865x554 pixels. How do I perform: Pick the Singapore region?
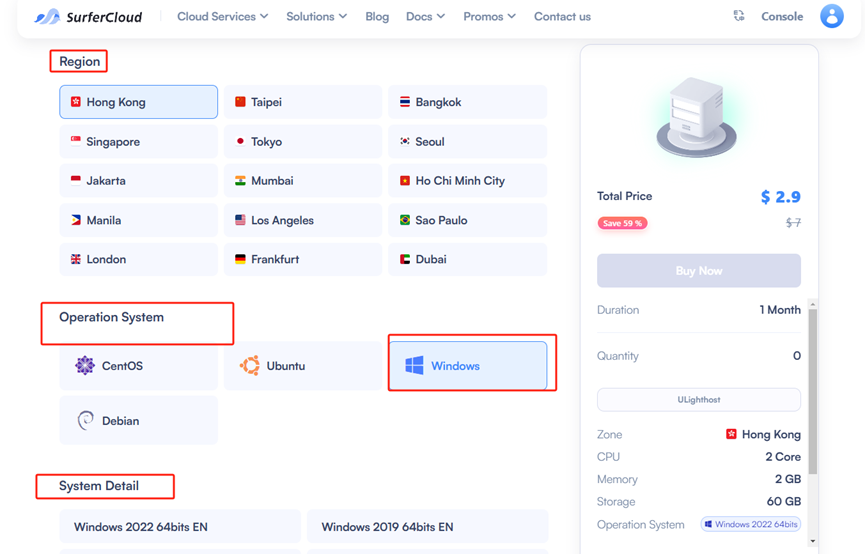138,142
